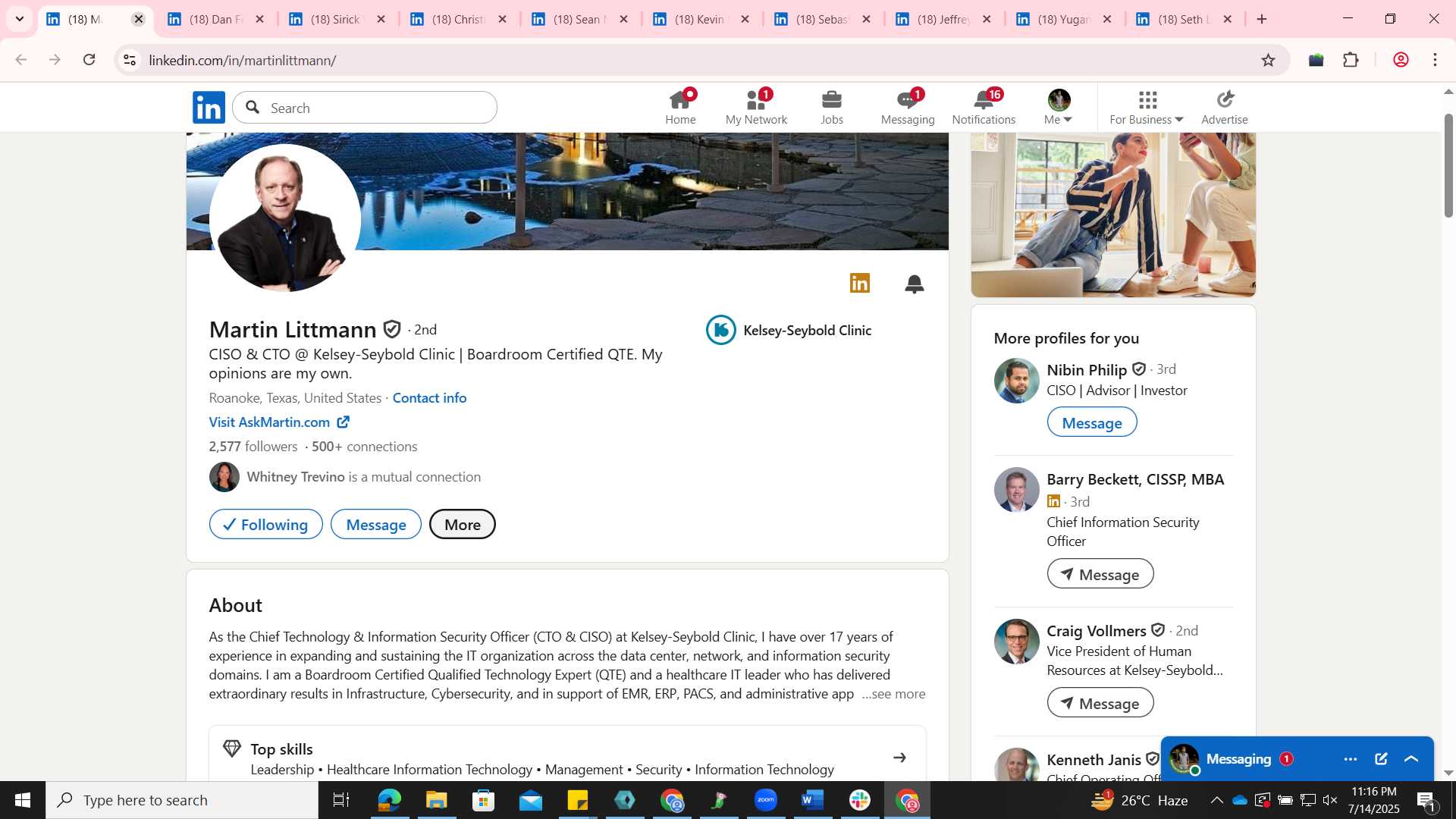The width and height of the screenshot is (1456, 819).
Task: Open the tab search dropdown in Chrome
Action: coord(20,19)
